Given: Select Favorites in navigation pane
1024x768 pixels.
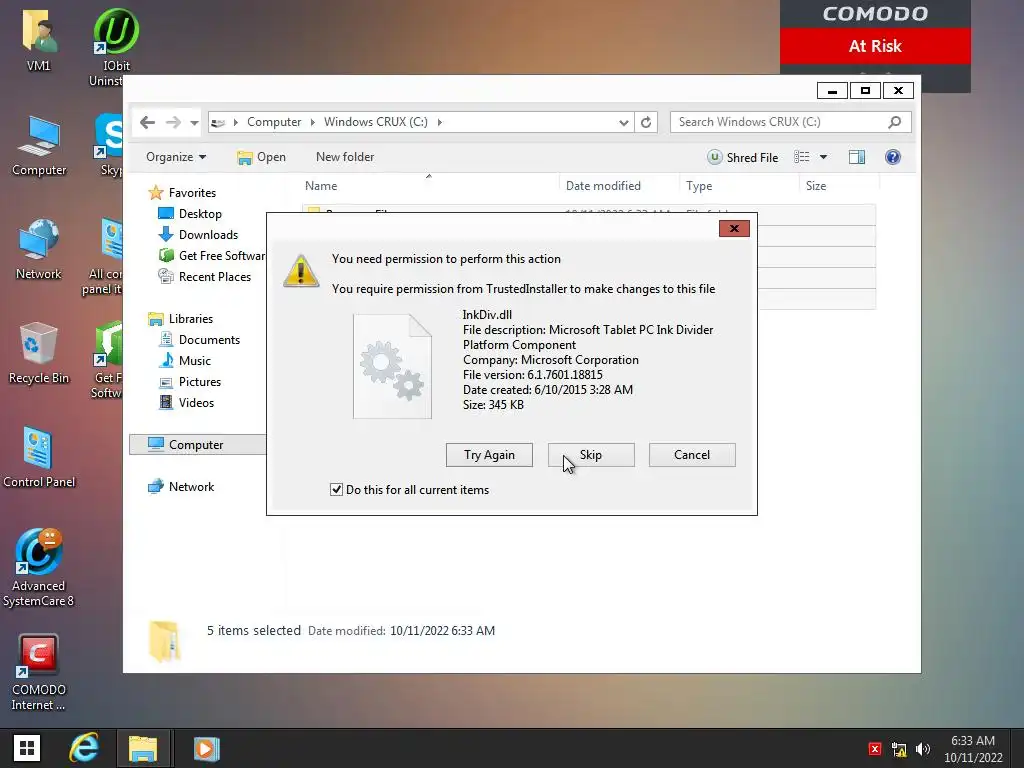Looking at the screenshot, I should 182,193.
